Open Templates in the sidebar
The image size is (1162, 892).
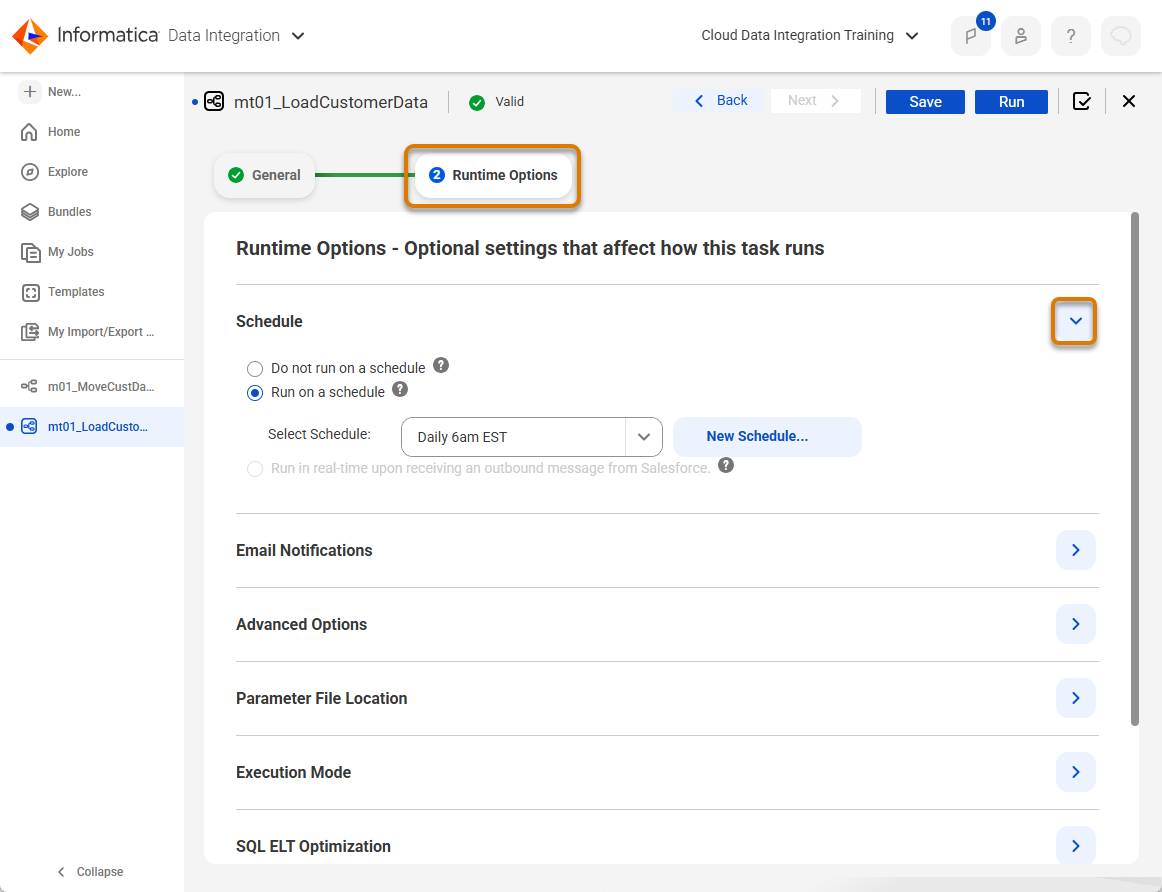[76, 292]
